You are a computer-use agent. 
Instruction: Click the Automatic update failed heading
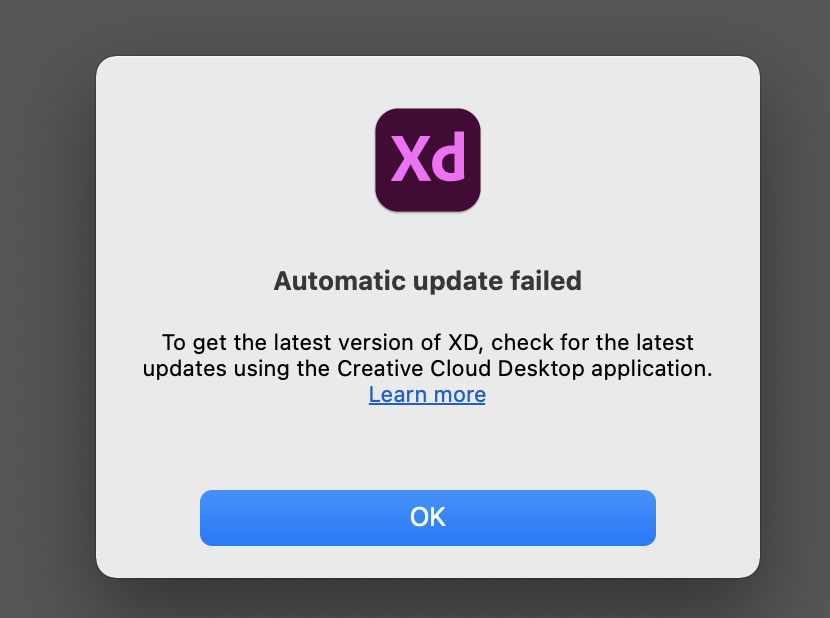(x=427, y=281)
